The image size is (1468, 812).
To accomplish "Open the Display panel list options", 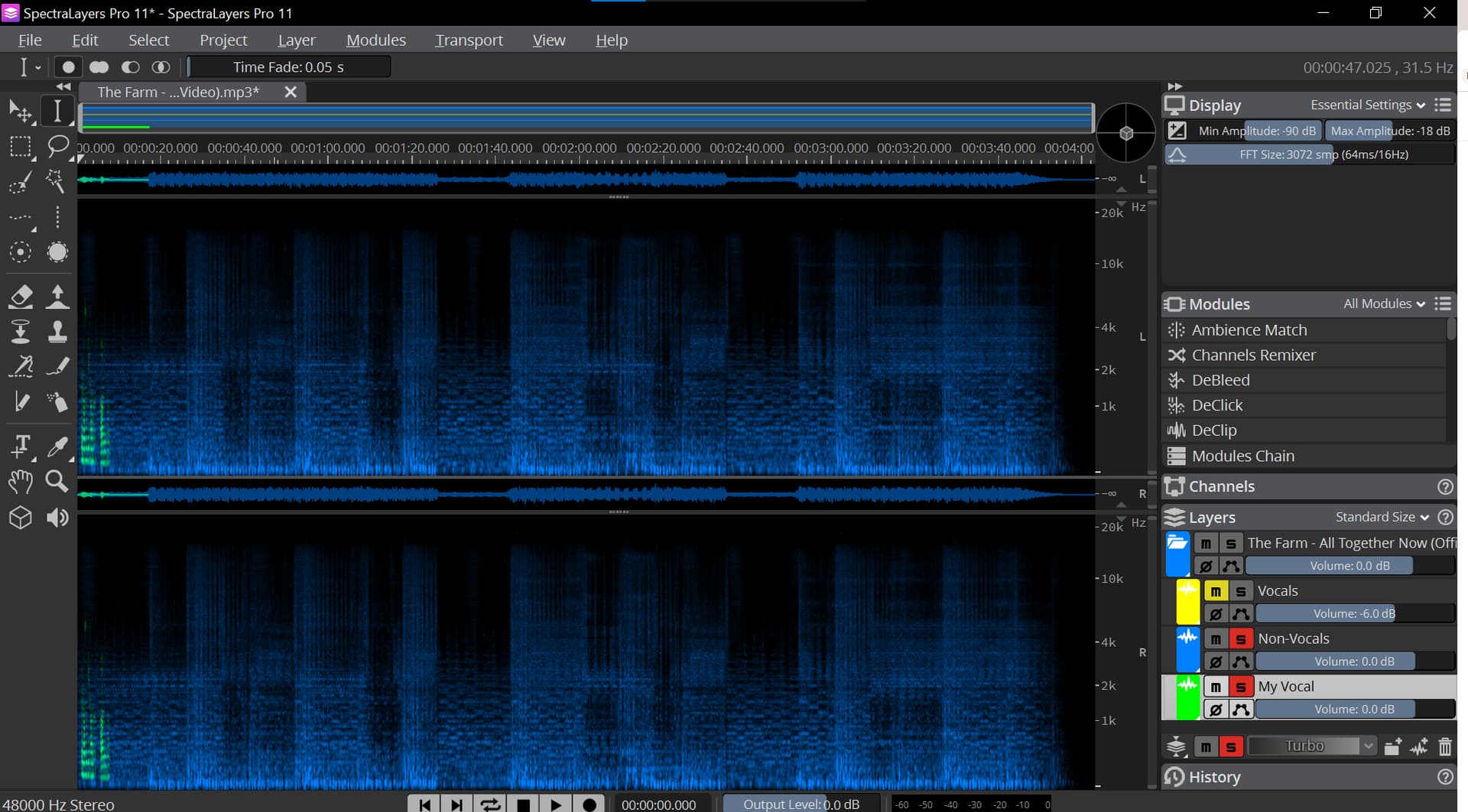I will [x=1443, y=105].
